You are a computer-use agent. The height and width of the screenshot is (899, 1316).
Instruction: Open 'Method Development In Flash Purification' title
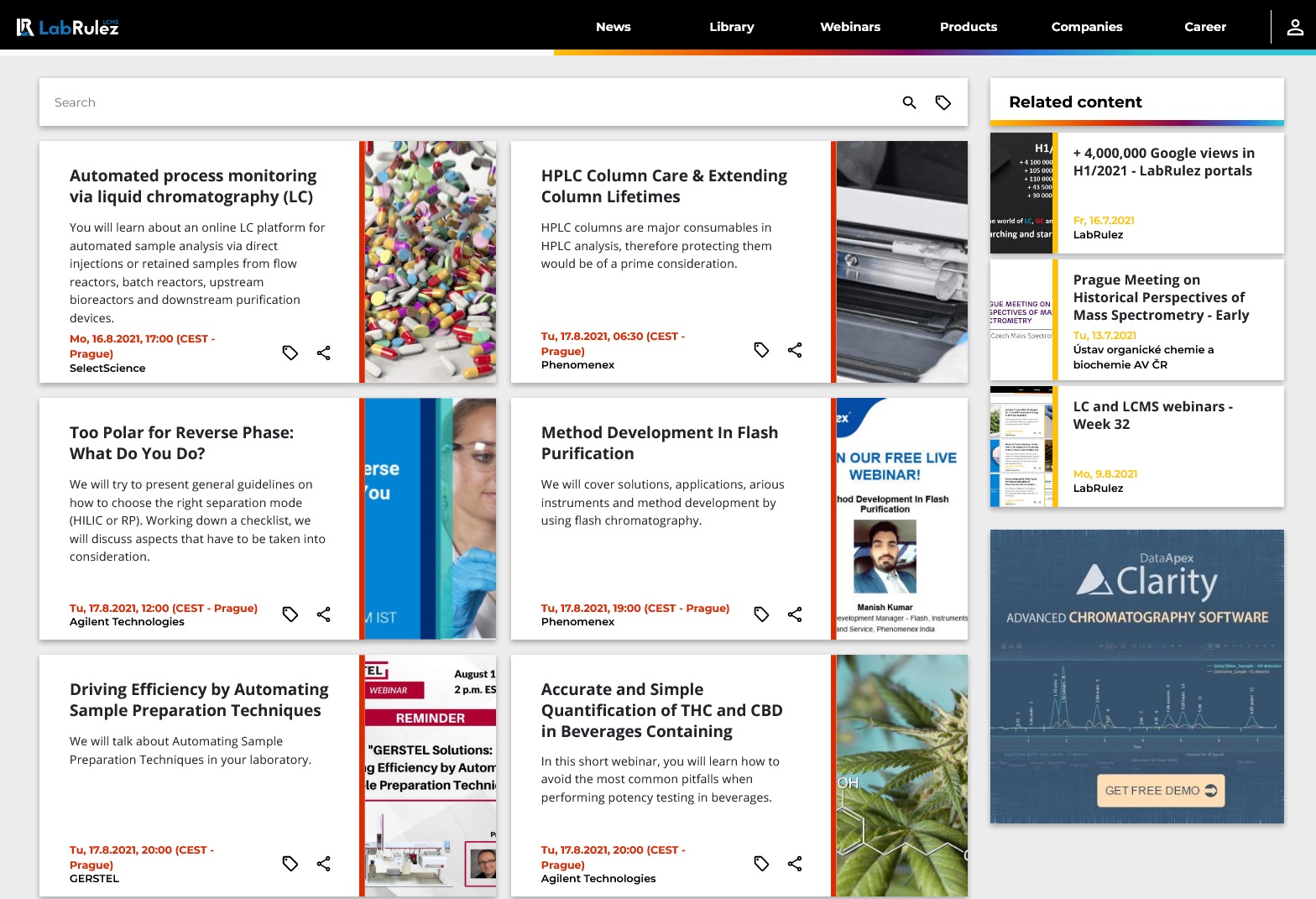point(660,443)
